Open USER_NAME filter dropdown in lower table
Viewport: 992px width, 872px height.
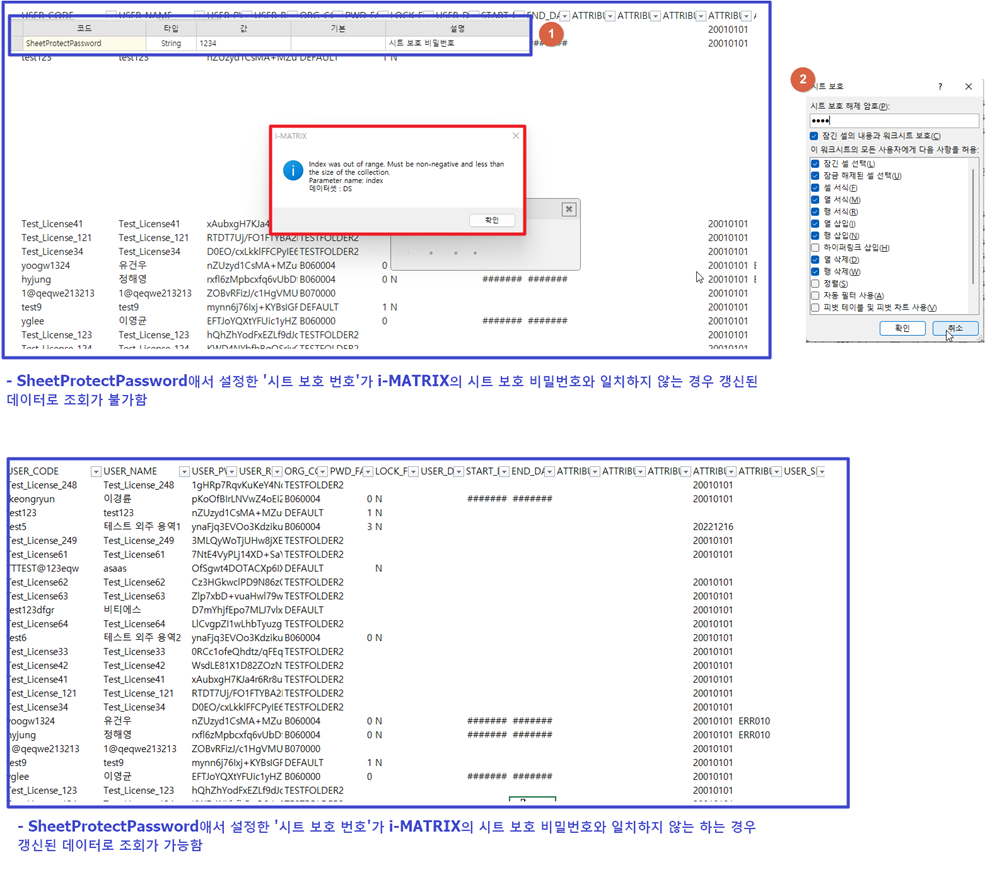click(184, 471)
